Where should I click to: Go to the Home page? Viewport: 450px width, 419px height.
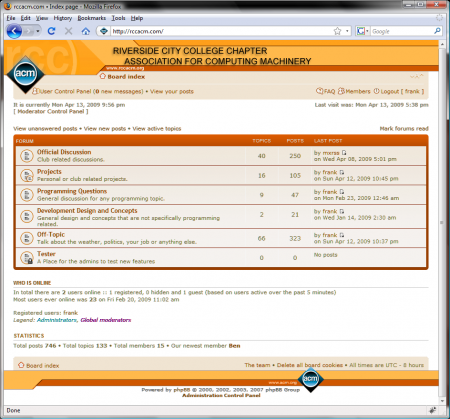click(x=86, y=31)
